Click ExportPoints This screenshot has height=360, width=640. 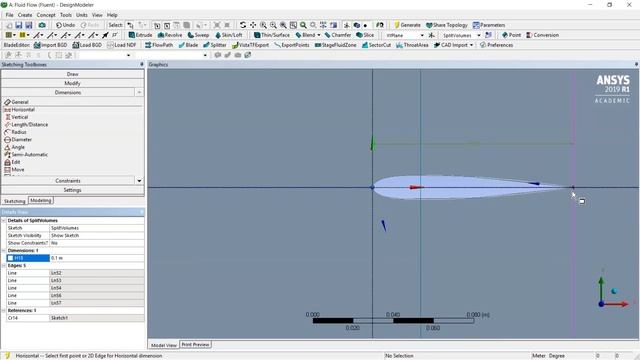click(x=291, y=45)
